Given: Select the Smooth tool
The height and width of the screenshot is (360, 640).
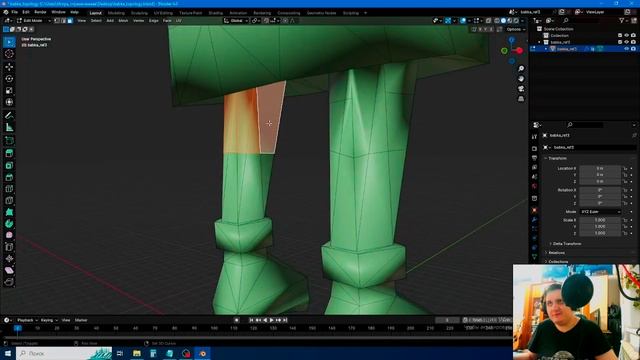Looking at the screenshot, I should click(x=9, y=235).
